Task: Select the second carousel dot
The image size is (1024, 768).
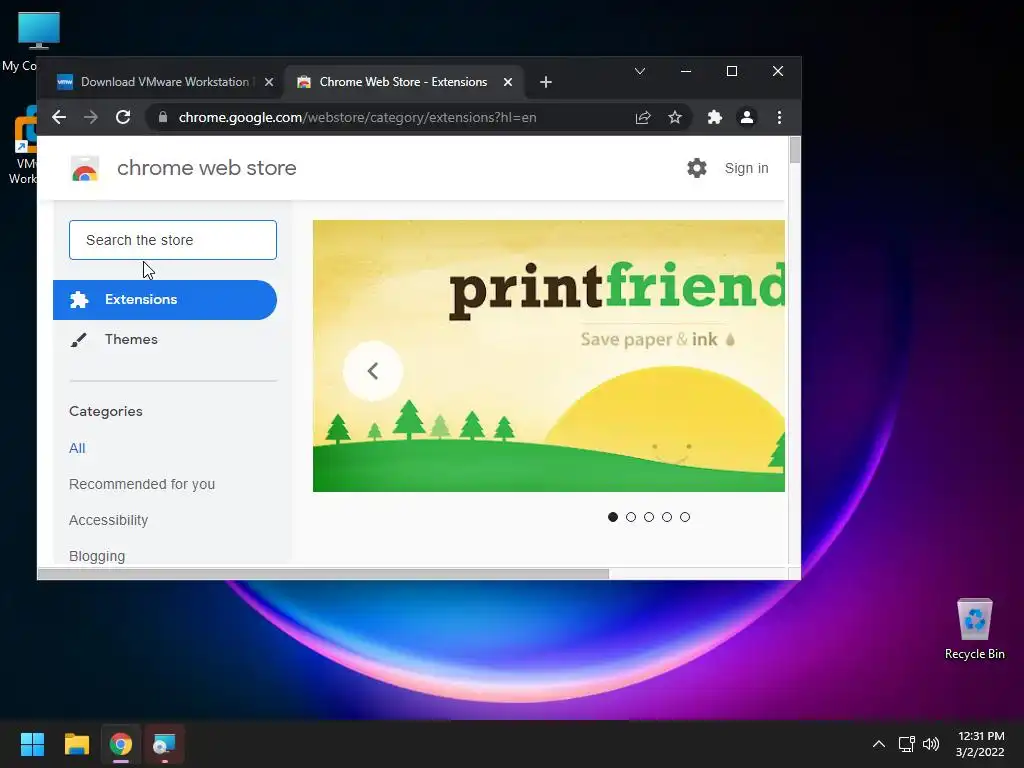Action: [x=631, y=517]
